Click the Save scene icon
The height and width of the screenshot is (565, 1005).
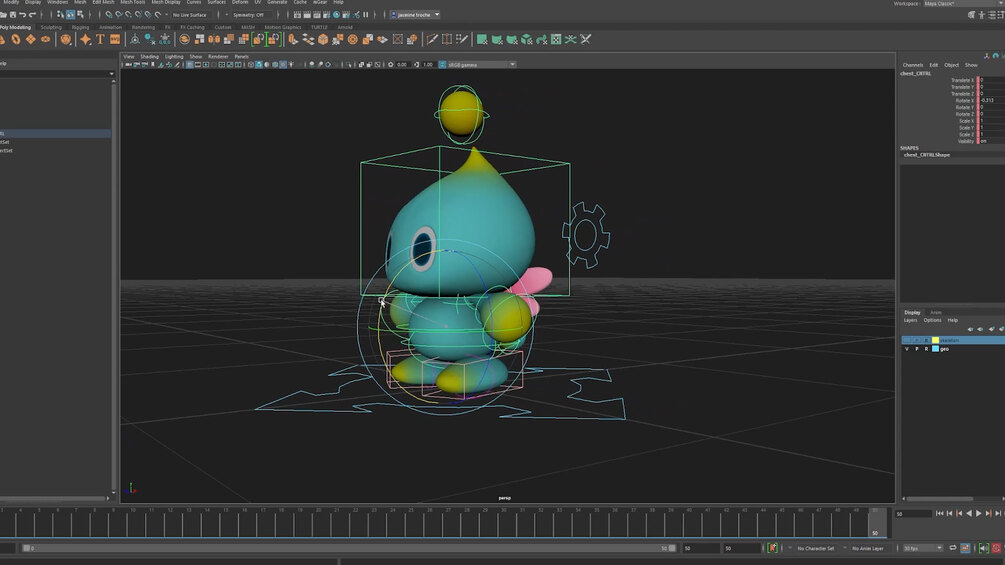coord(13,15)
